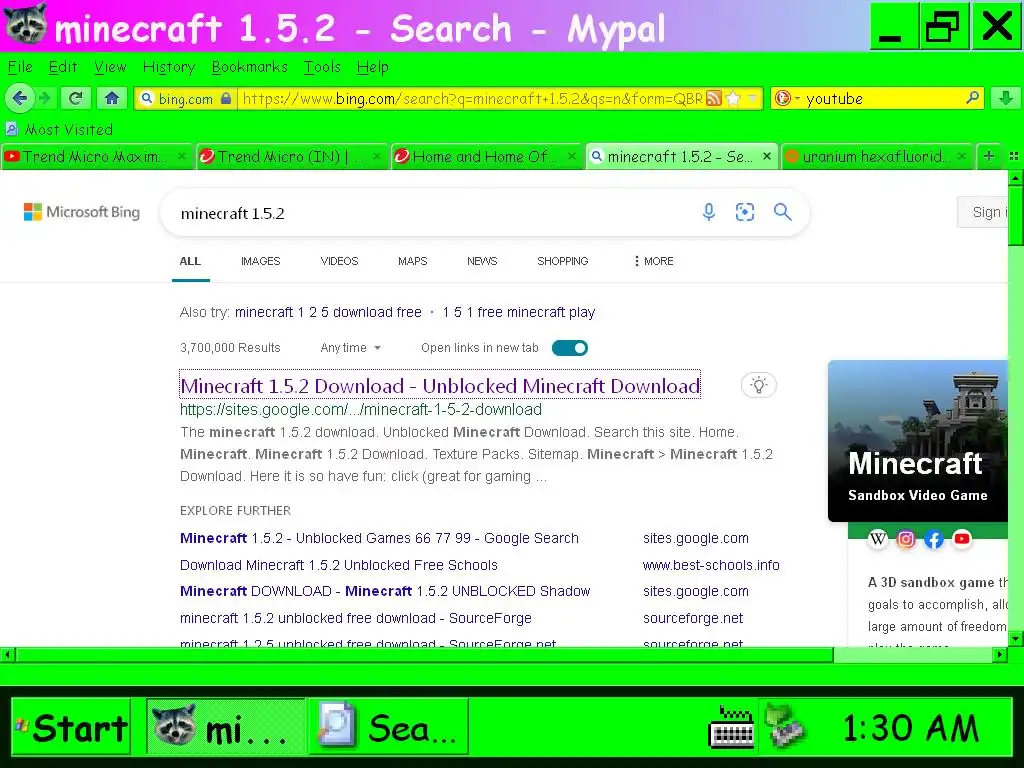
Task: Click the Minecraft Sandbox Video Game card image
Action: 918,441
